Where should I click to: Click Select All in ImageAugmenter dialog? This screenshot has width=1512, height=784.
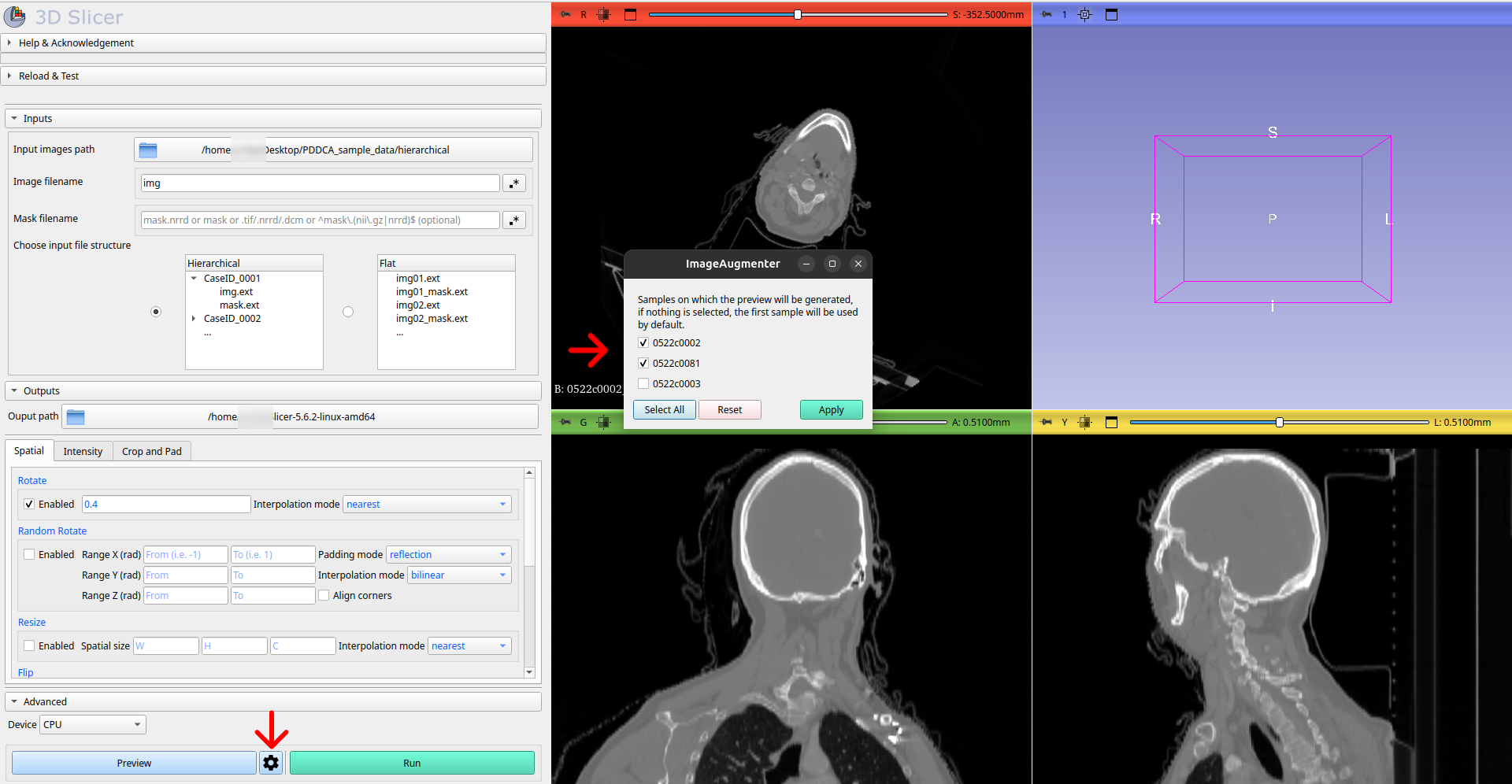[x=665, y=410]
